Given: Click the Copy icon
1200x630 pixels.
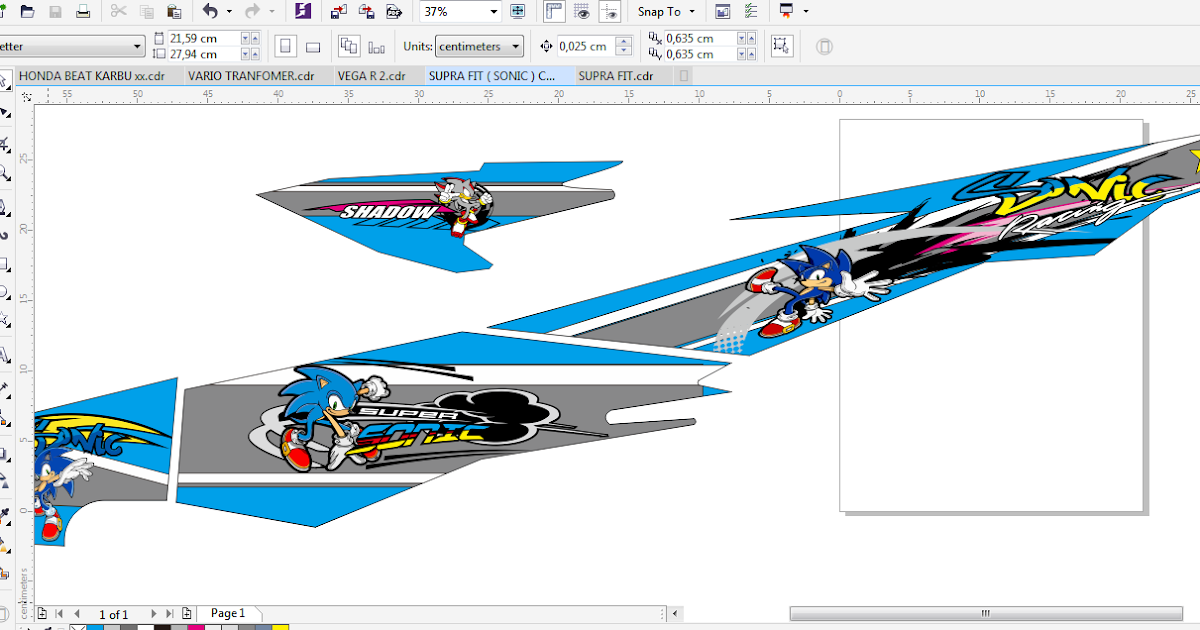Looking at the screenshot, I should tap(147, 12).
